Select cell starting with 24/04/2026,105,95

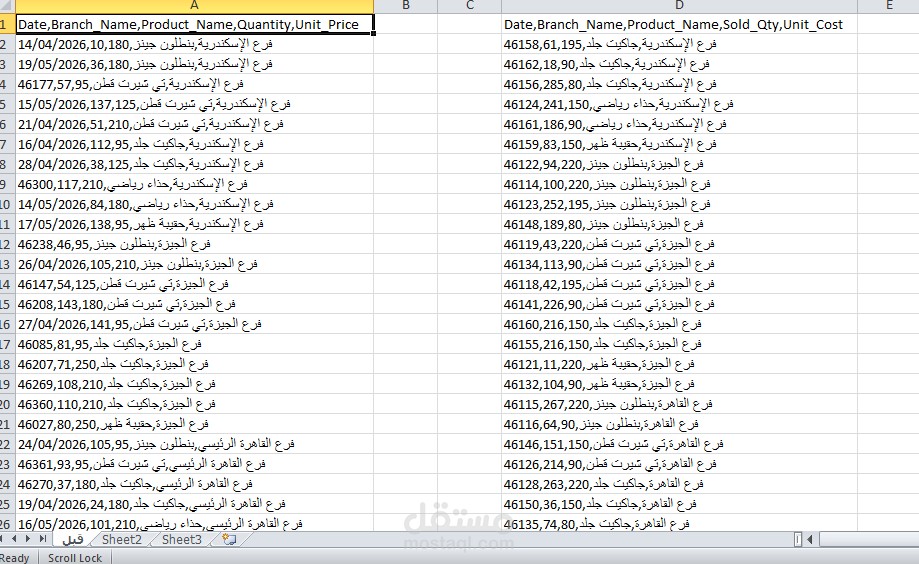click(x=194, y=444)
